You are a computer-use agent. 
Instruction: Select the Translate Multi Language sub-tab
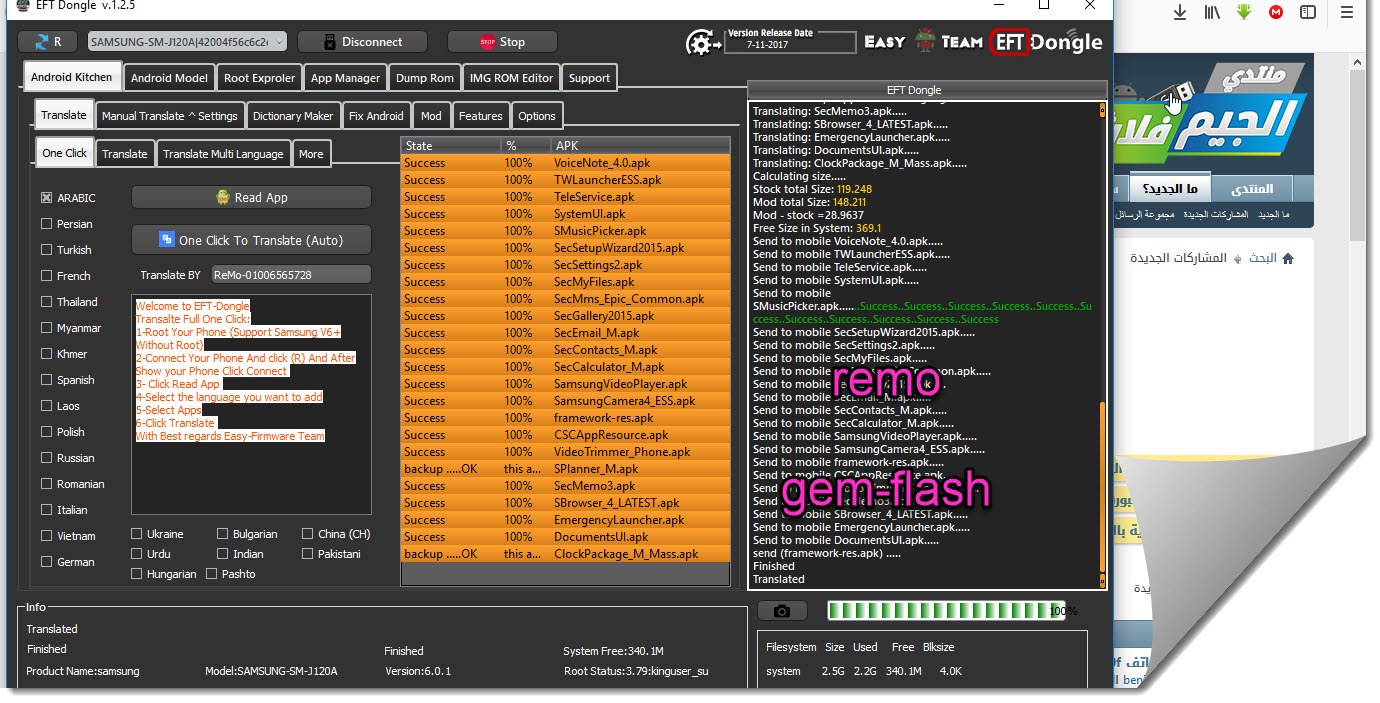click(x=223, y=154)
